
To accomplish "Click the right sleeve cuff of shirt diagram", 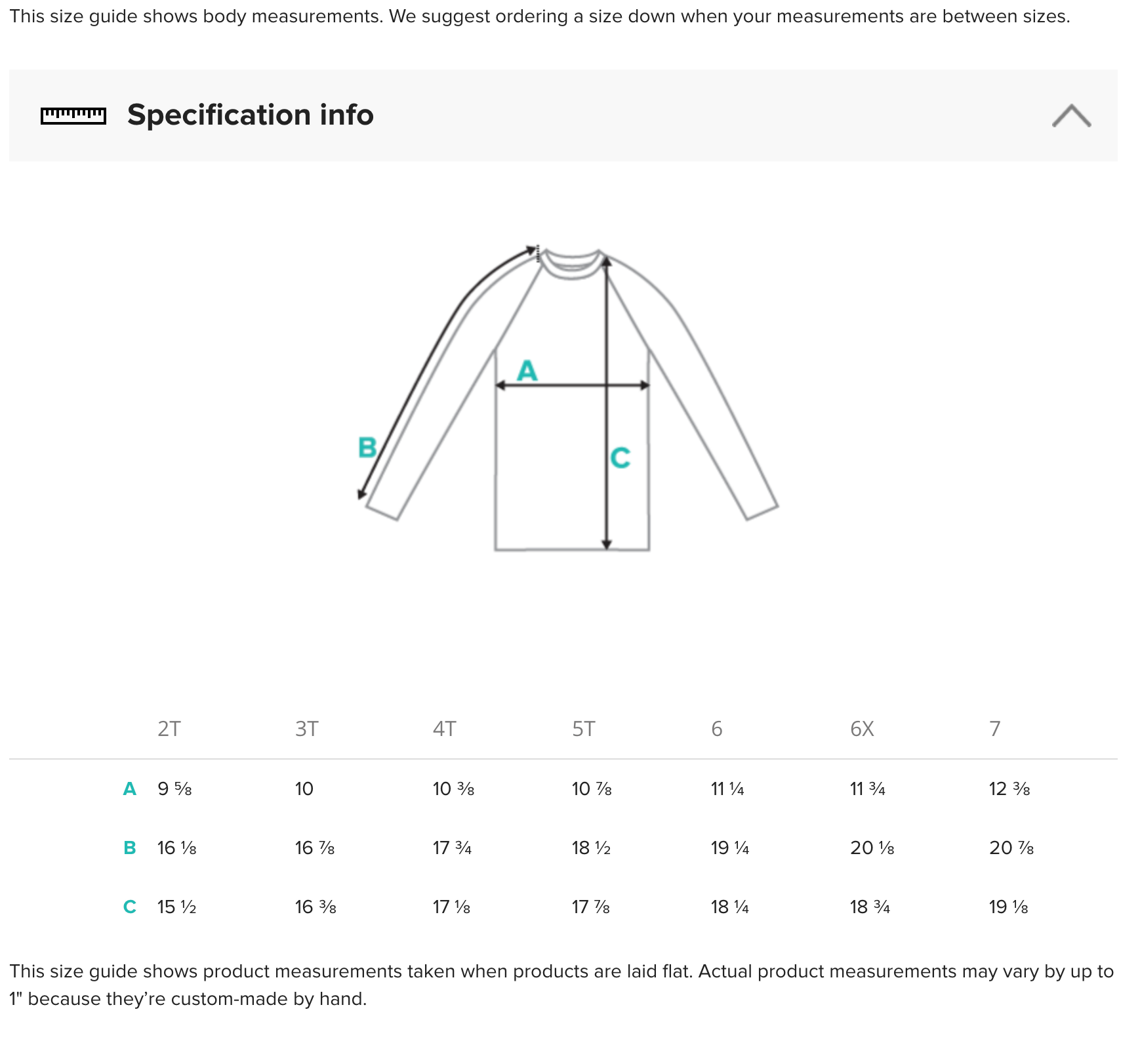I will (x=762, y=512).
